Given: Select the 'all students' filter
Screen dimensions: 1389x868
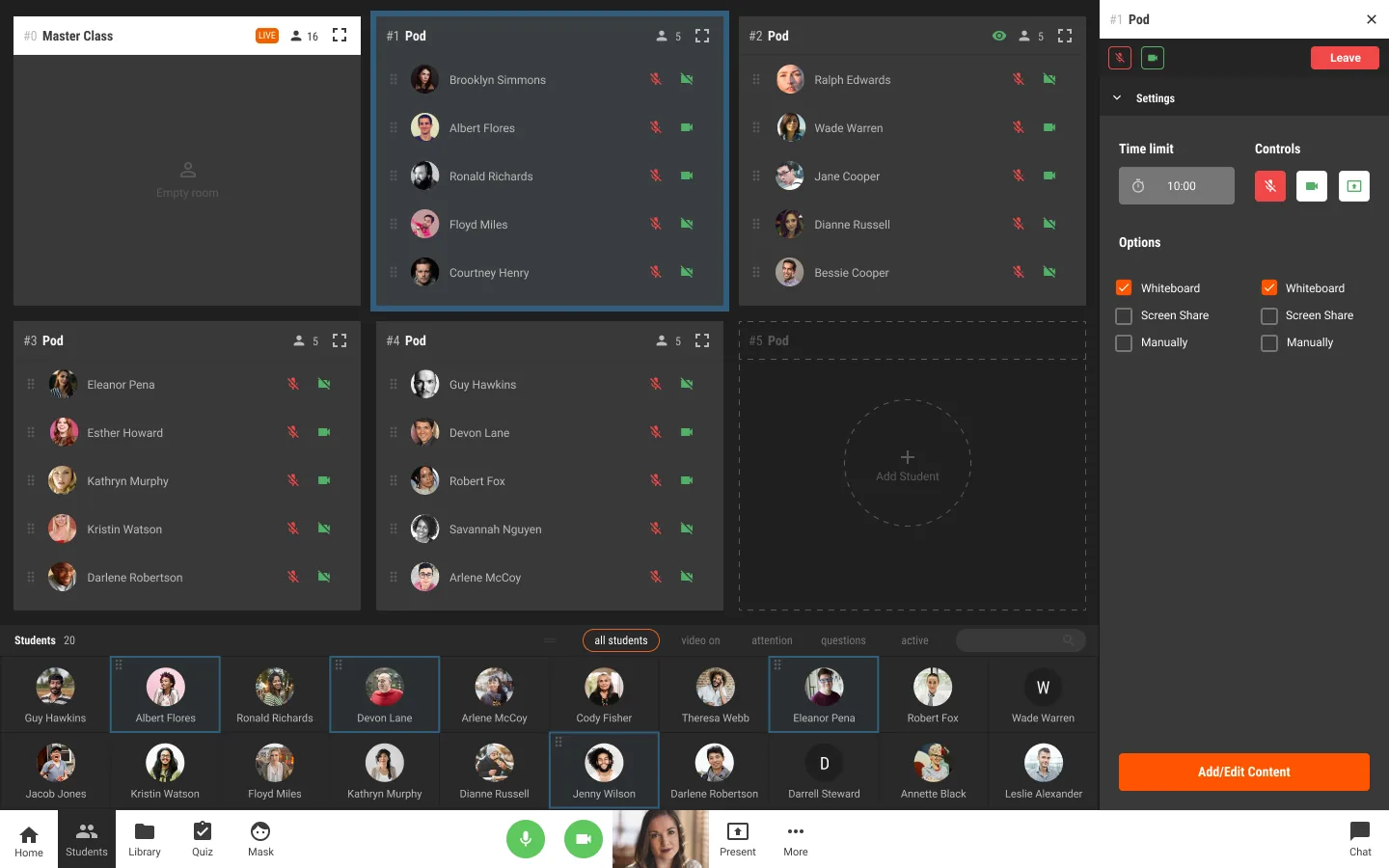Looking at the screenshot, I should click(x=621, y=640).
